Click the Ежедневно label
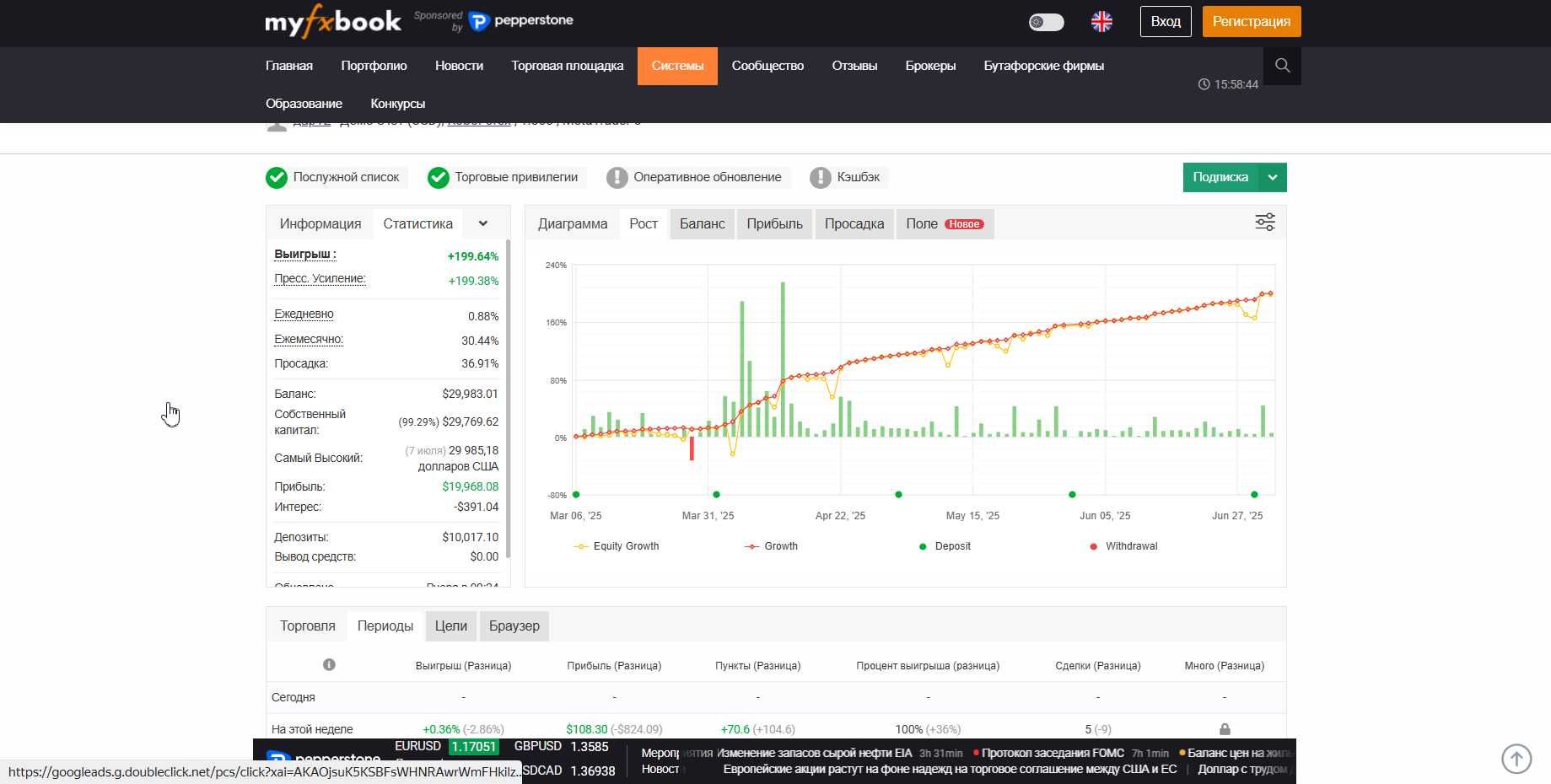Image resolution: width=1551 pixels, height=784 pixels. pos(304,314)
